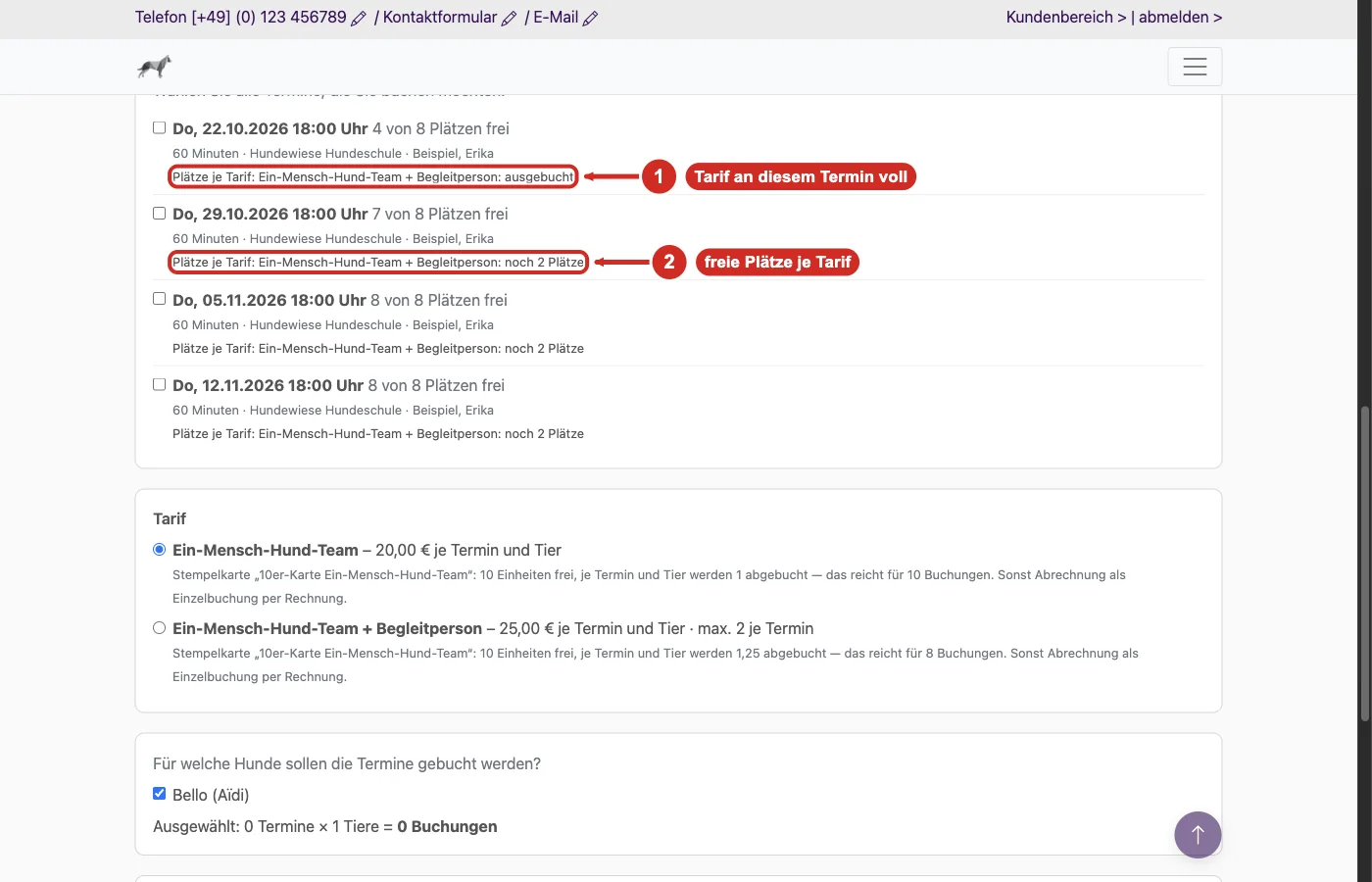
Task: Click the text '7 von 8 Plätzen frei'
Action: (x=440, y=214)
